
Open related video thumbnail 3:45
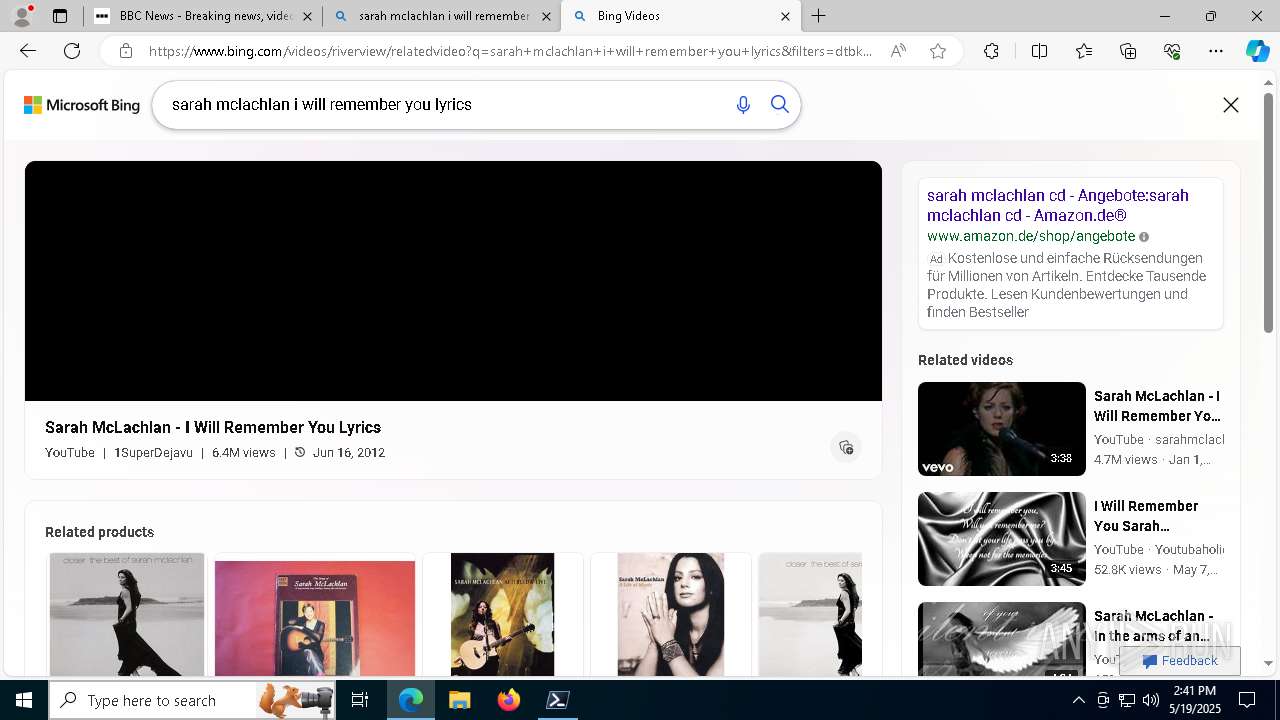coord(1001,539)
